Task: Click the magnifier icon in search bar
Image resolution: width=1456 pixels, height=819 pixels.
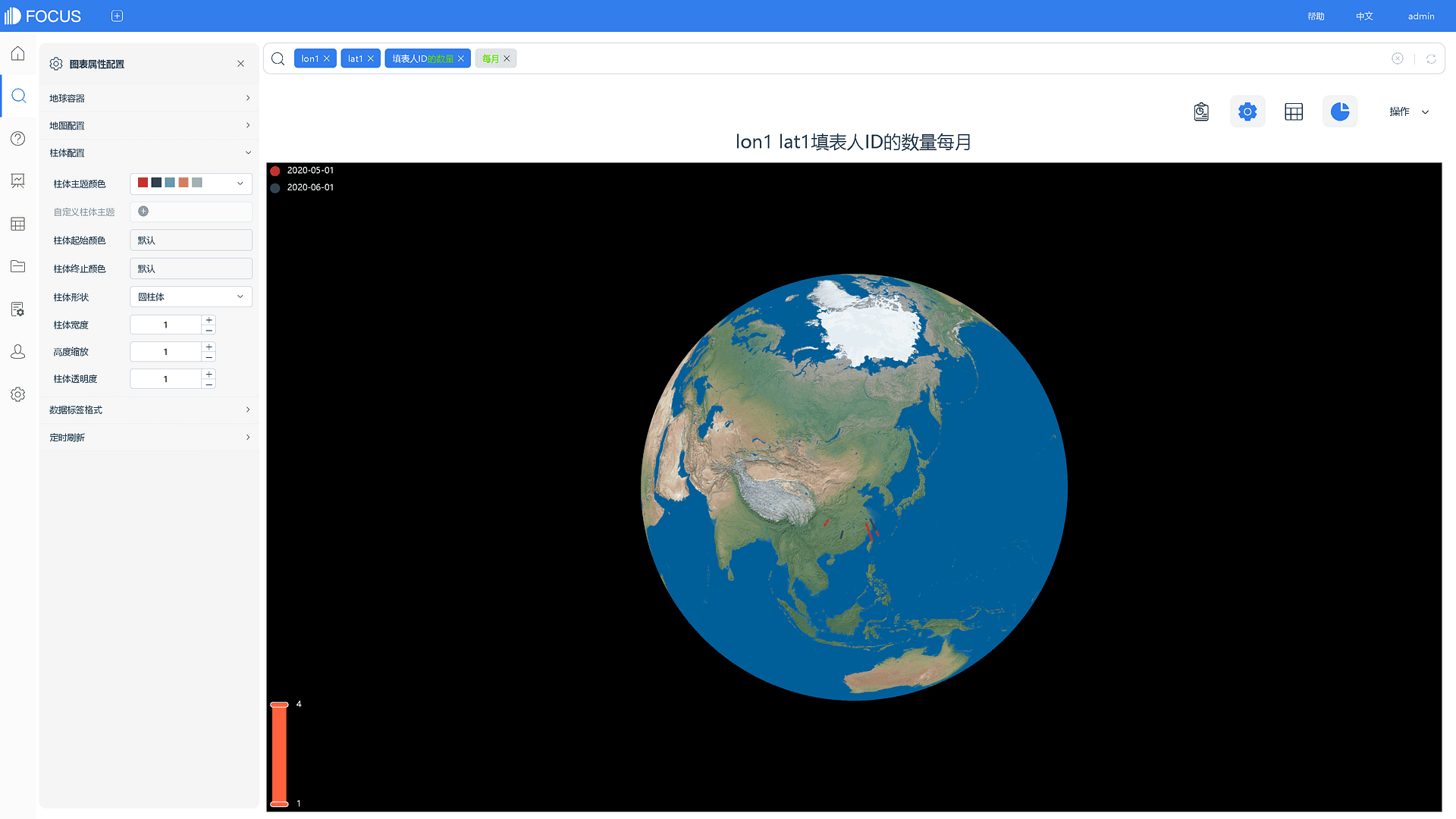Action: tap(278, 58)
